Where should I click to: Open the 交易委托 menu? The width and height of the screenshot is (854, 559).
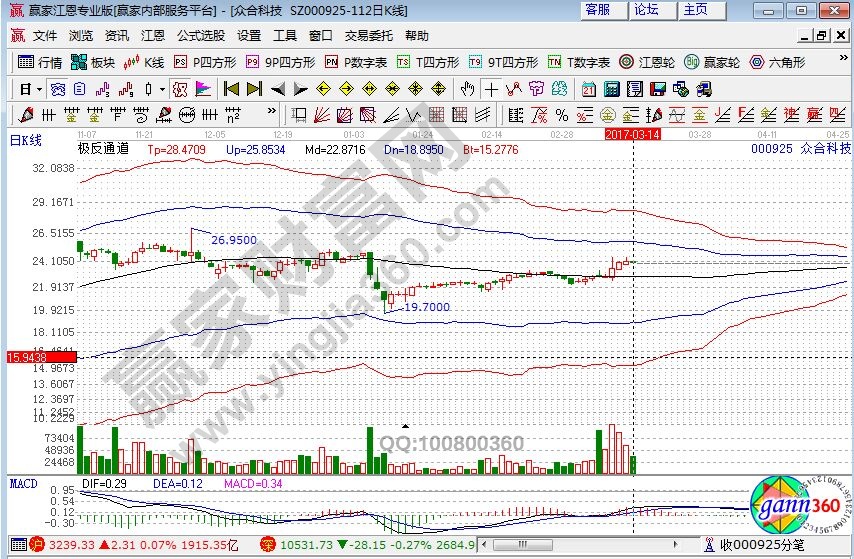point(370,35)
